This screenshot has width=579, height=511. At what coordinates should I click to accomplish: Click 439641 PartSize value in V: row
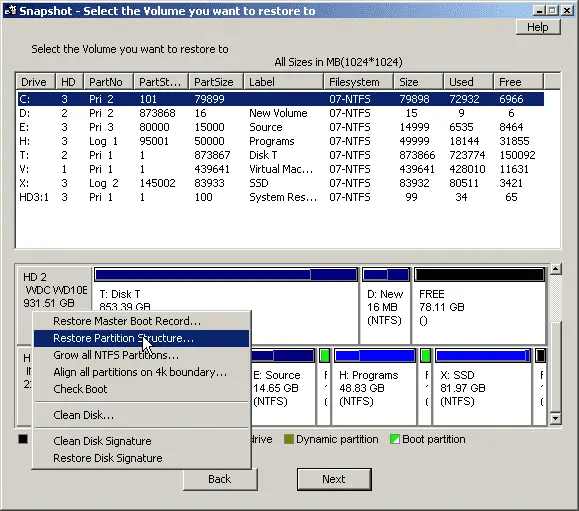(212, 169)
